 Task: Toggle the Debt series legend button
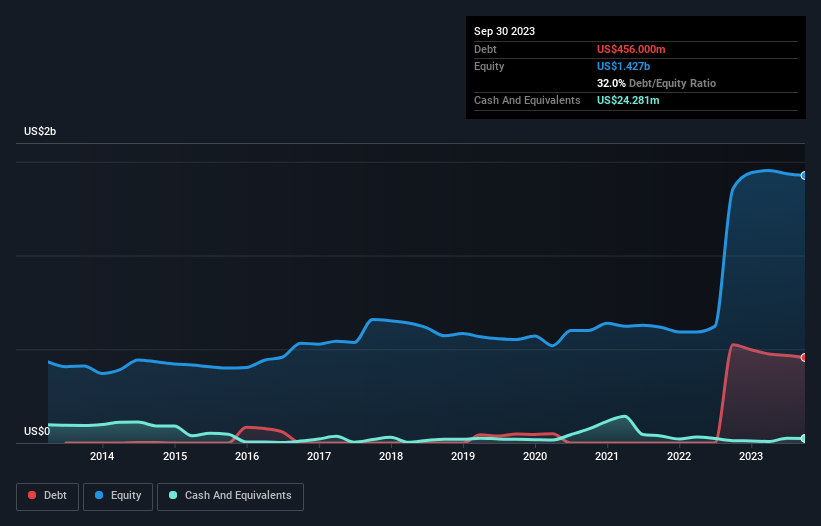pyautogui.click(x=47, y=496)
